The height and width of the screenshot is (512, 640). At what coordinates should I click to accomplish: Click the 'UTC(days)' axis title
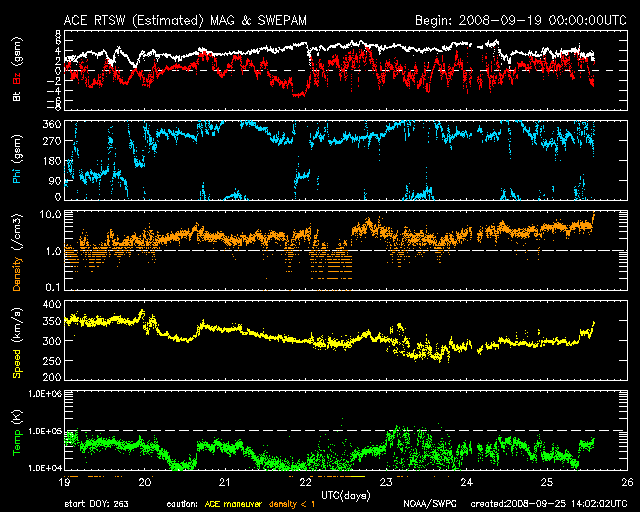pyautogui.click(x=346, y=496)
